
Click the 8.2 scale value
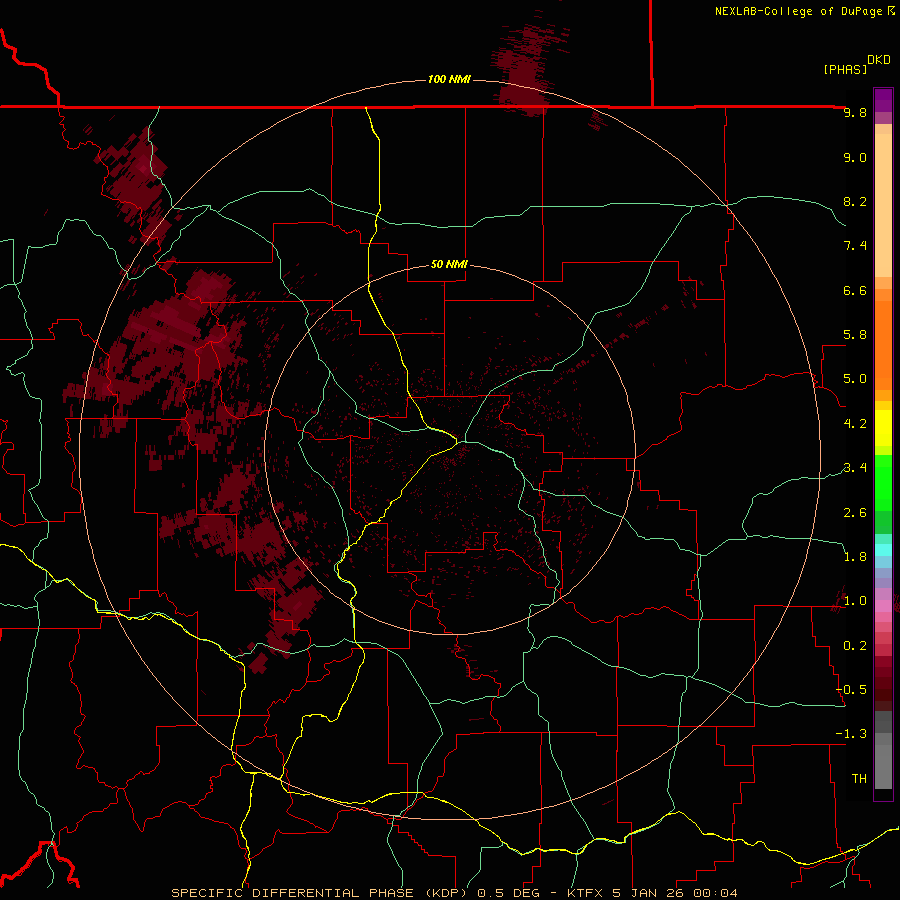(855, 201)
